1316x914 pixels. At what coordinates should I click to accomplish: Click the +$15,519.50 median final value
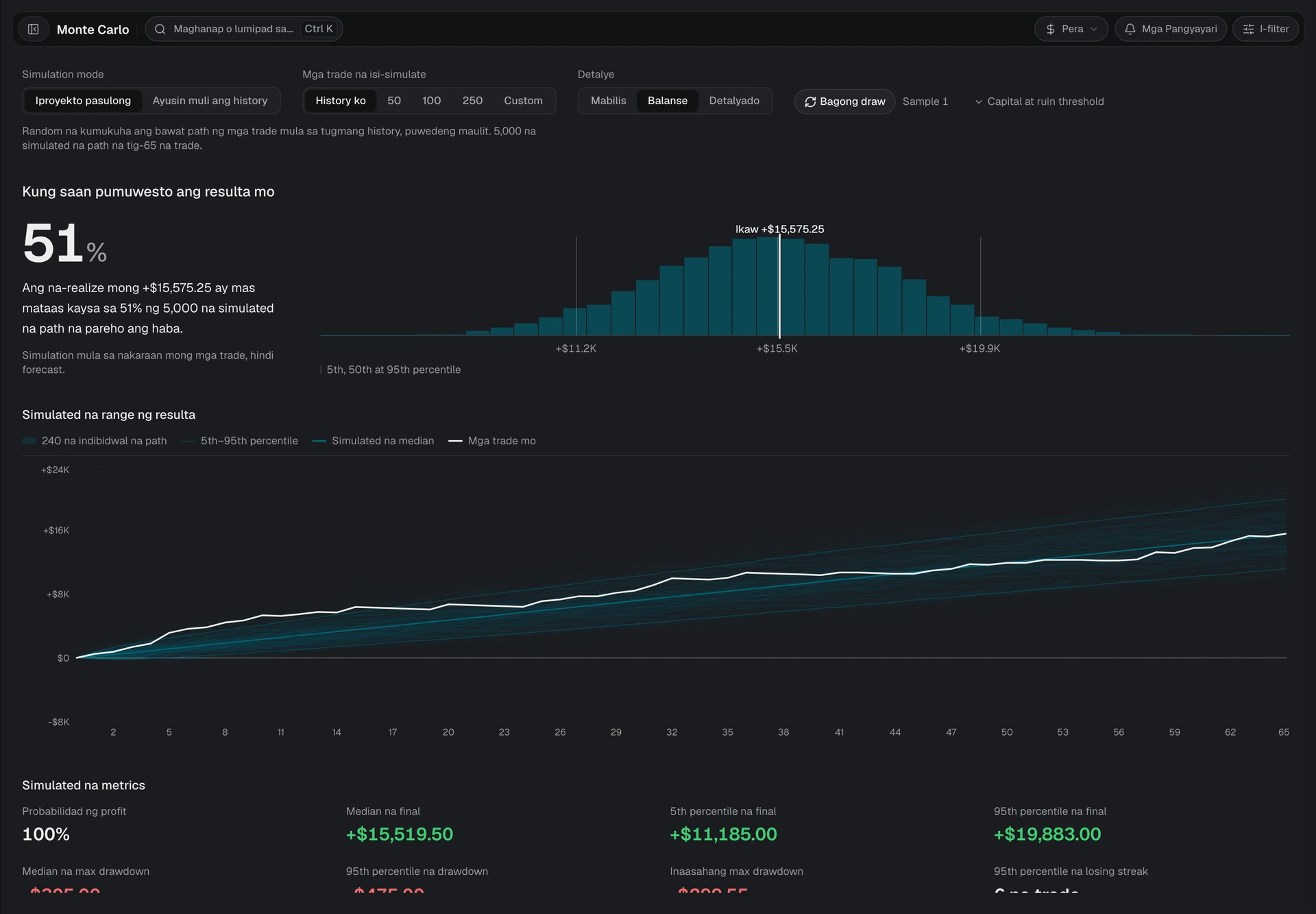[x=400, y=834]
